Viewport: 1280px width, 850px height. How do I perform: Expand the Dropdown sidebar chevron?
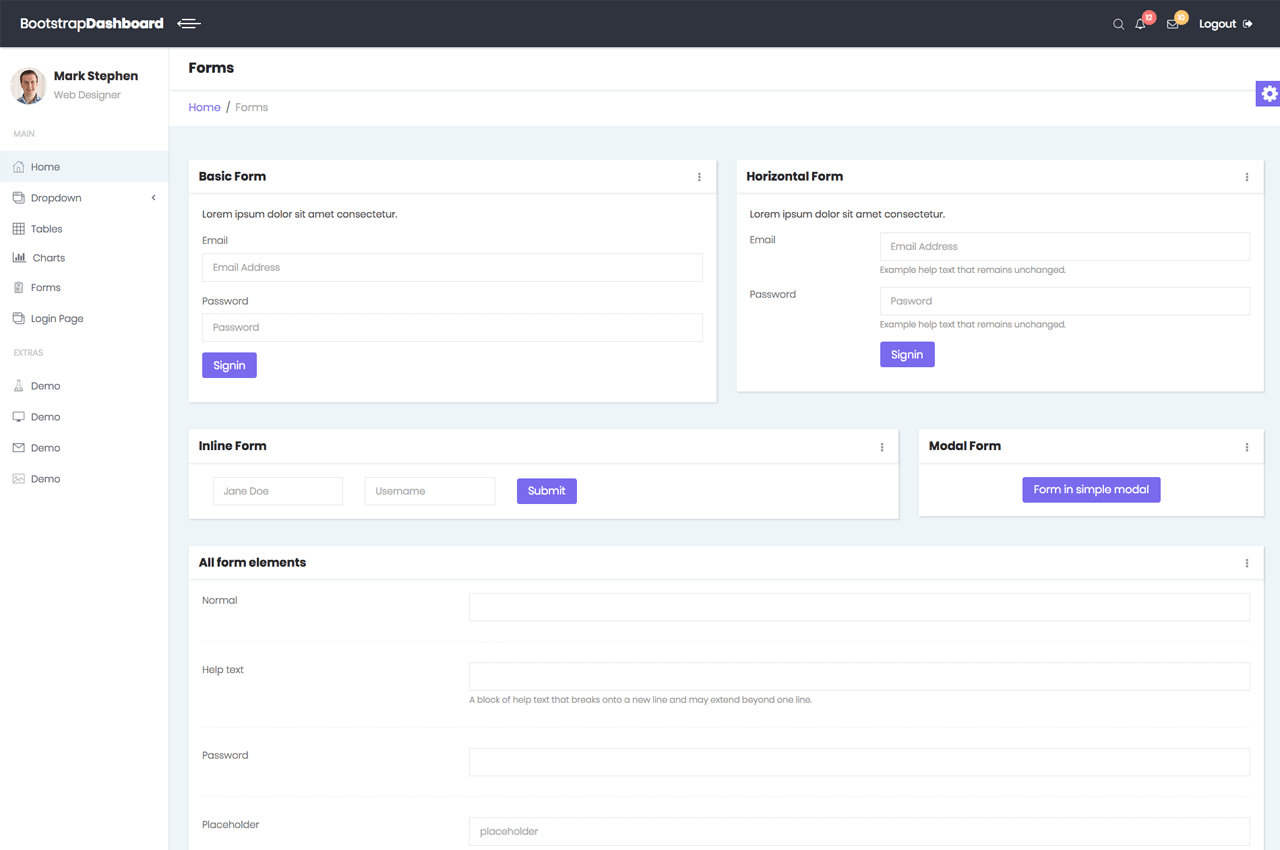coord(154,198)
